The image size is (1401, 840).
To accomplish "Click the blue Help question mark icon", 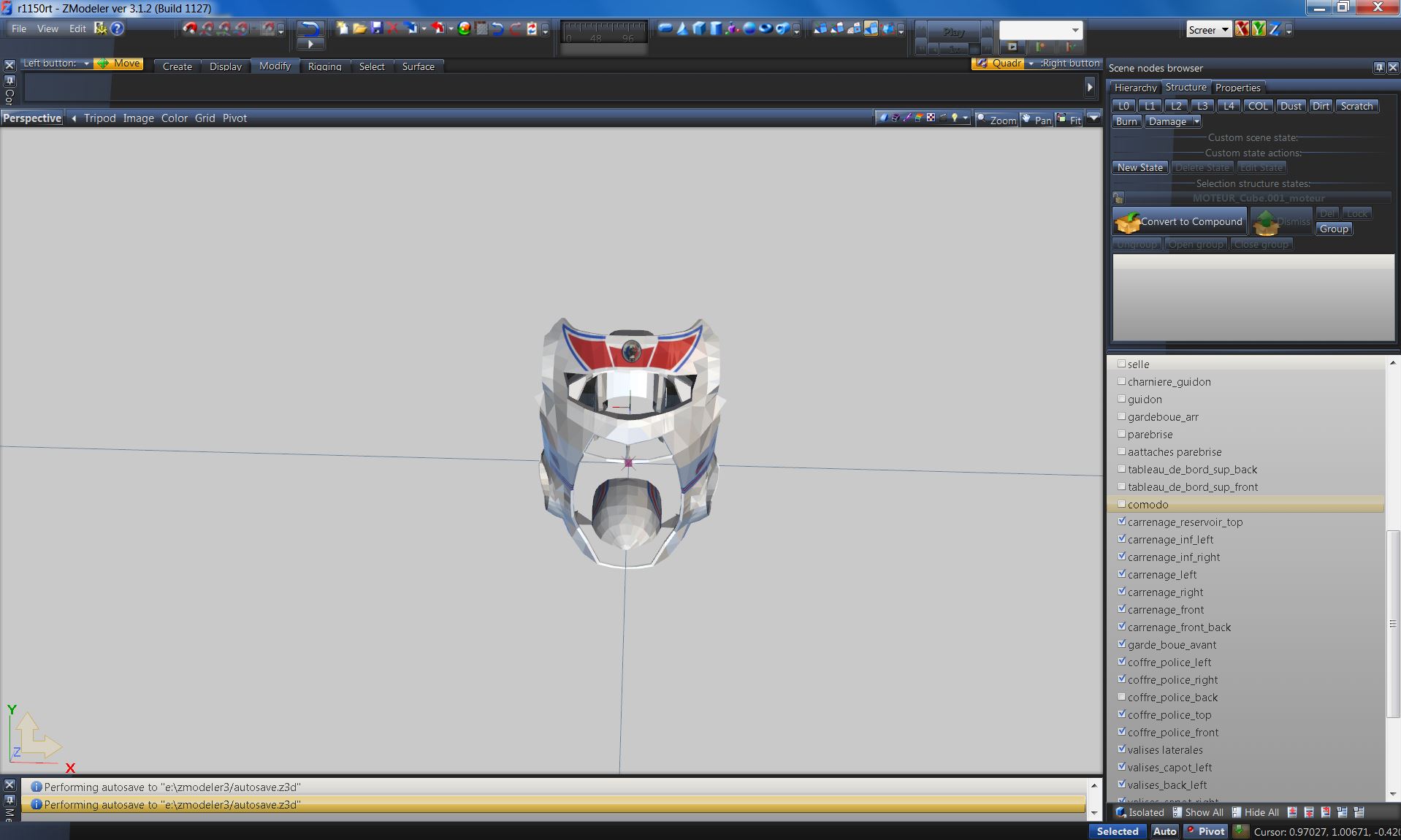I will [117, 28].
